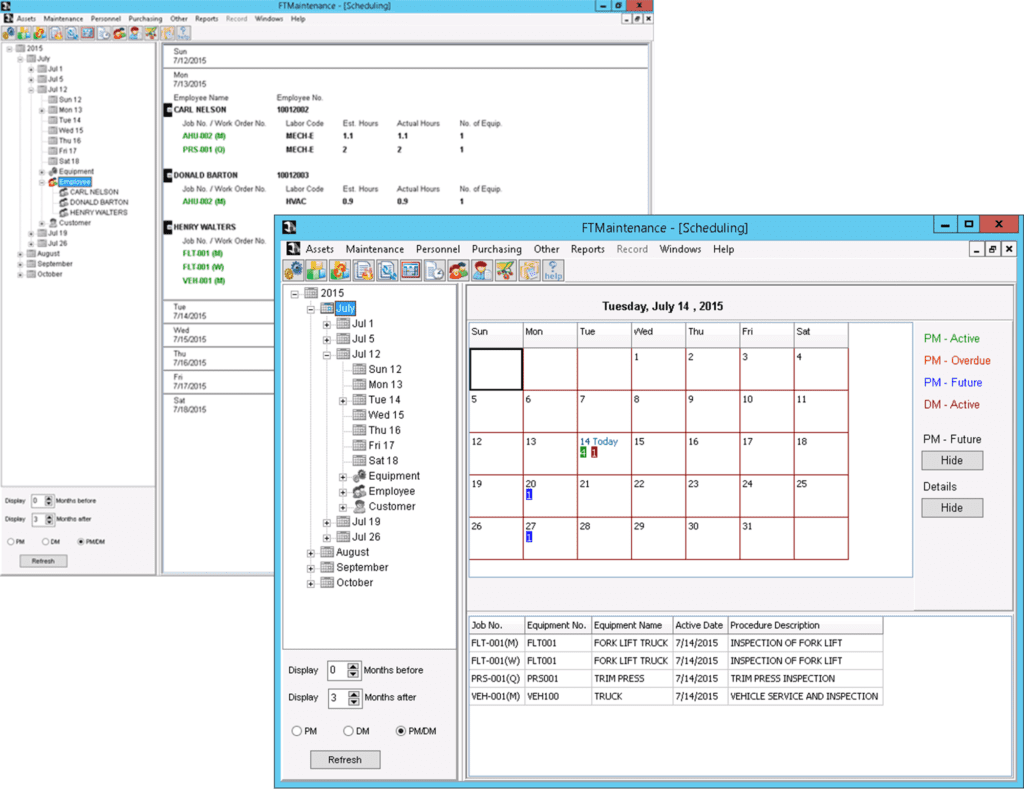This screenshot has height=789, width=1024.
Task: Click the two-people icon in back window toolbar
Action: [120, 33]
